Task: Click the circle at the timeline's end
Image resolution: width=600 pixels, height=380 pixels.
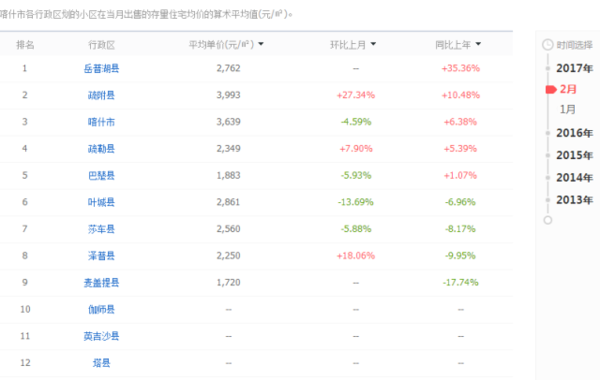Action: [x=548, y=220]
